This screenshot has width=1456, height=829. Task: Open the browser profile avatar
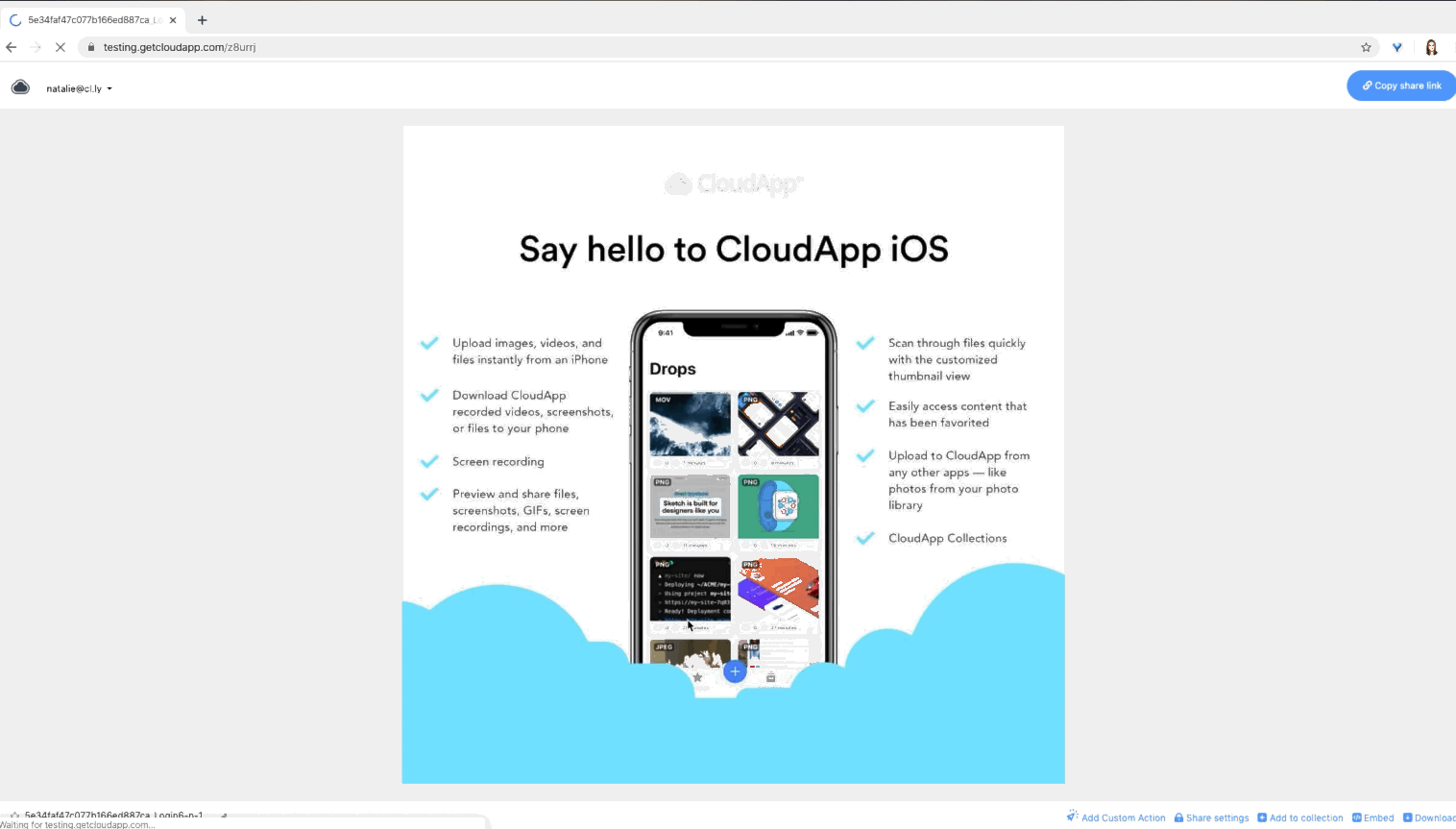[x=1431, y=47]
